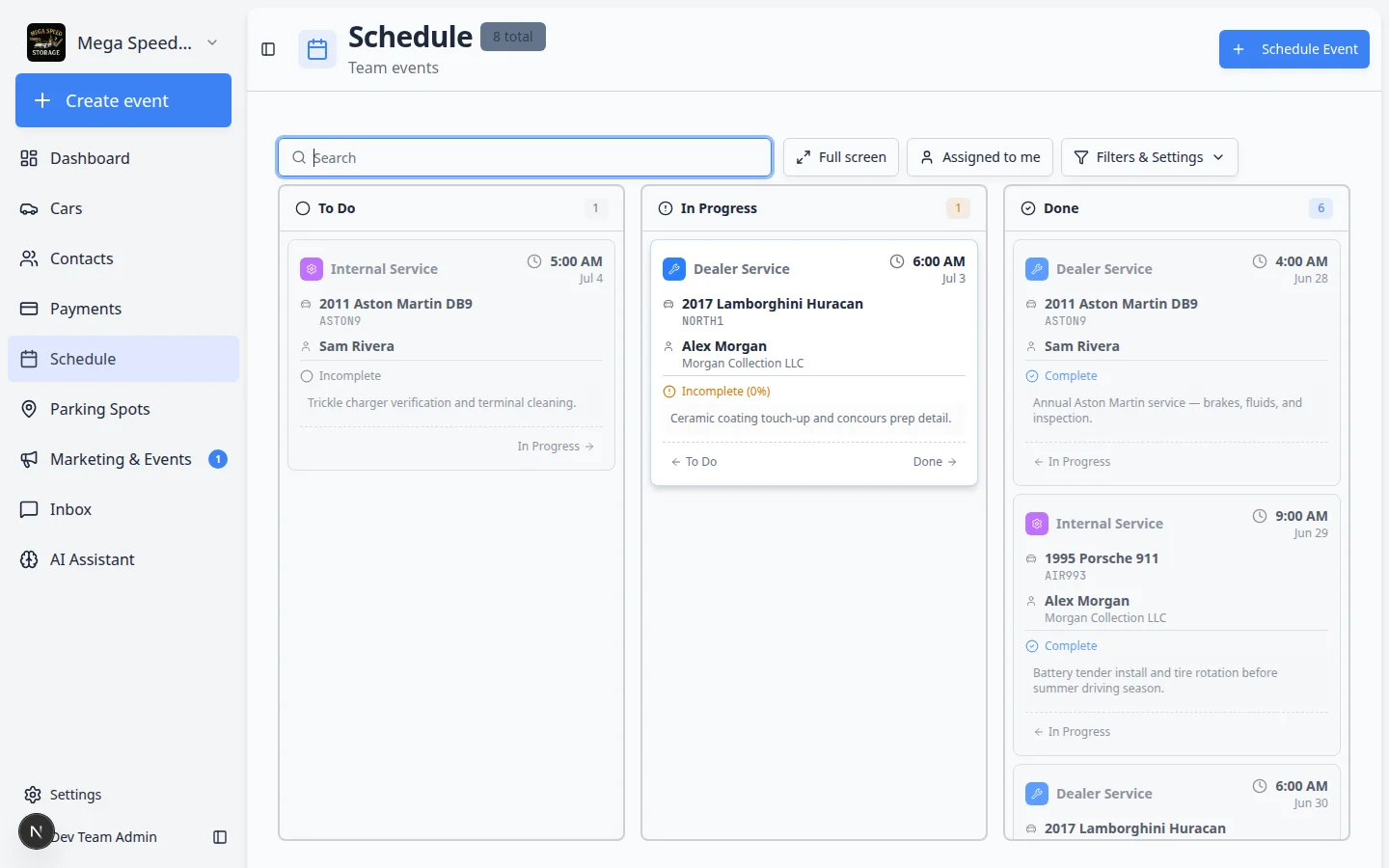Image resolution: width=1389 pixels, height=868 pixels.
Task: Toggle Assigned to me filter
Action: (980, 157)
